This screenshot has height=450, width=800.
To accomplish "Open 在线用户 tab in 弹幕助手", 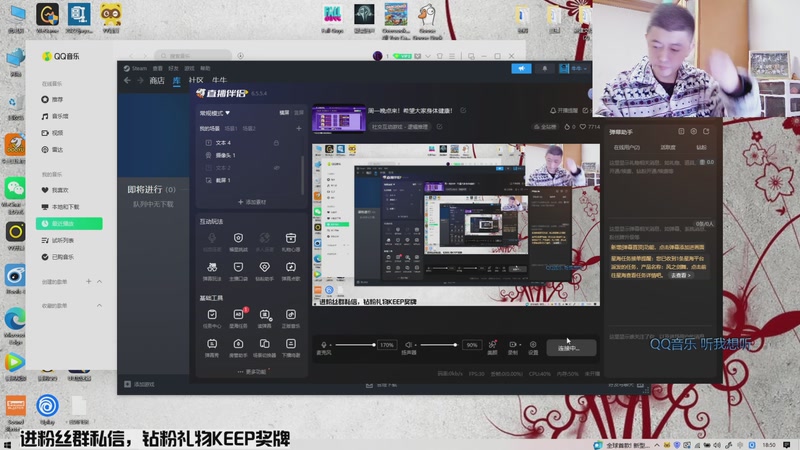I will 627,147.
